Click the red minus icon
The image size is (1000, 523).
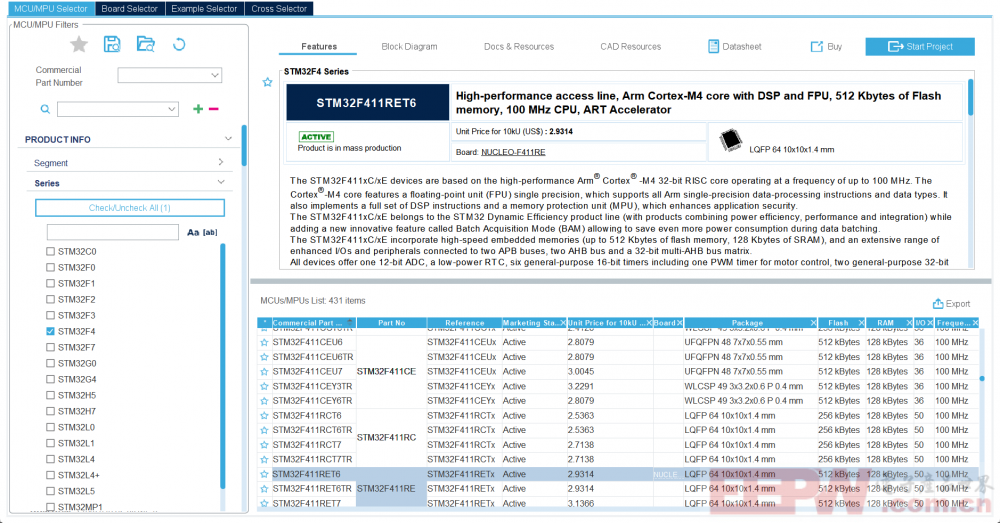[214, 109]
